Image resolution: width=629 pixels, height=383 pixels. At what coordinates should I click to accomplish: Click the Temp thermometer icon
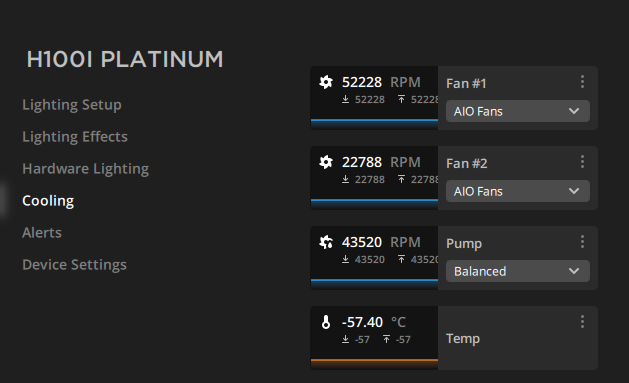click(326, 322)
